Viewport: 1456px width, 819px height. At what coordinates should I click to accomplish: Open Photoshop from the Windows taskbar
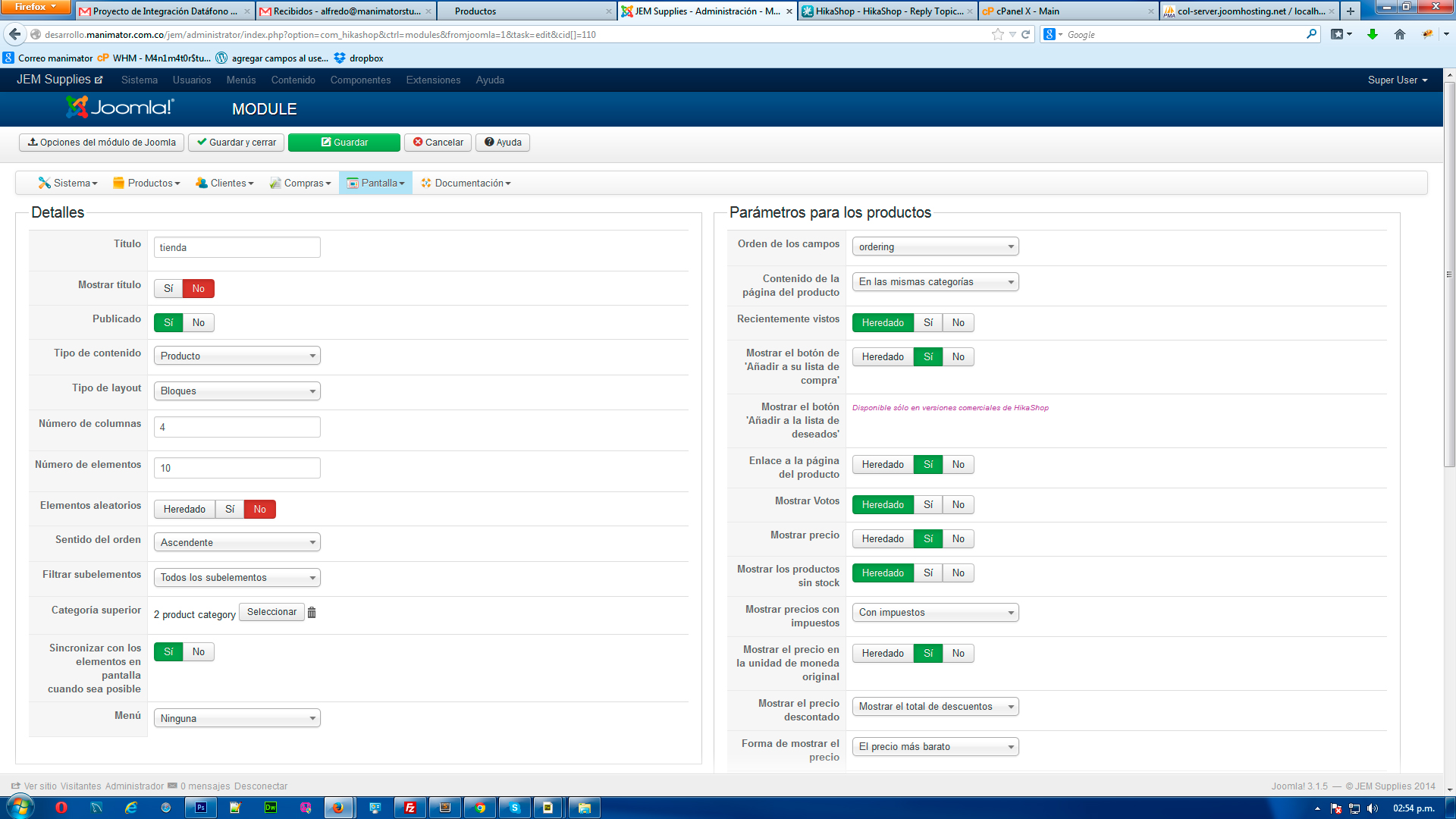coord(200,808)
